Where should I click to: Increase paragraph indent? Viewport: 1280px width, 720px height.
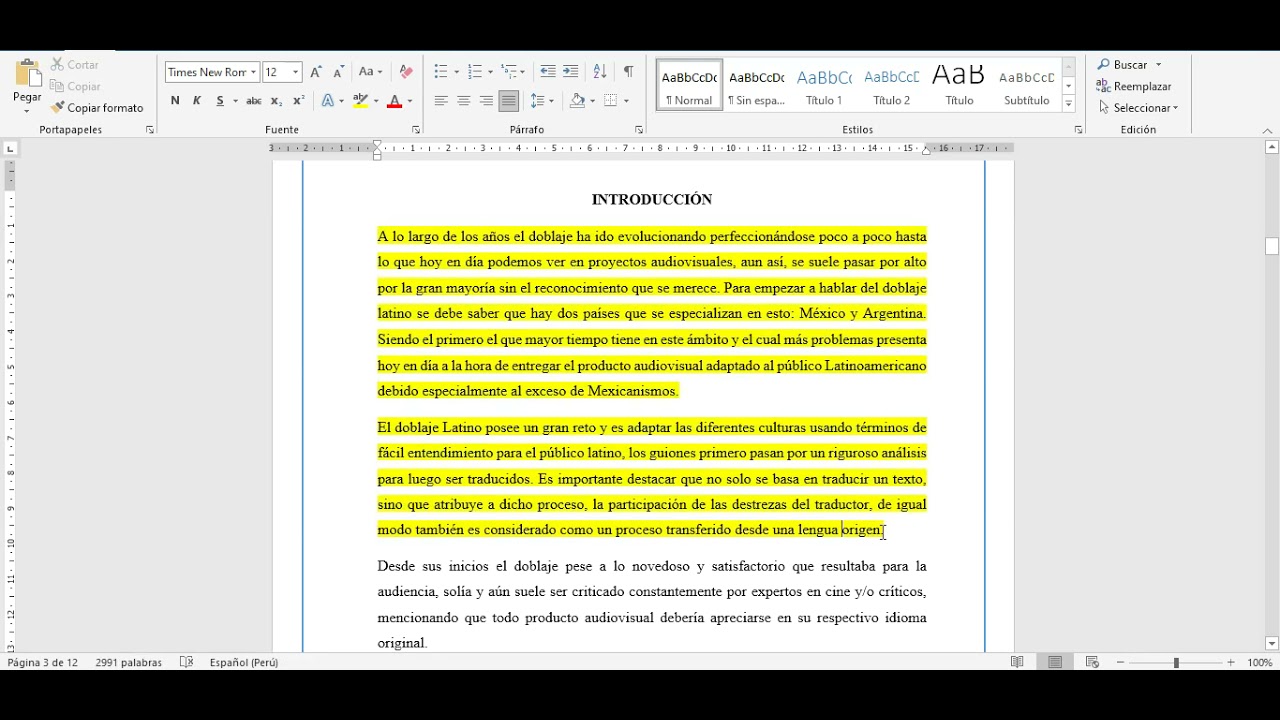571,72
